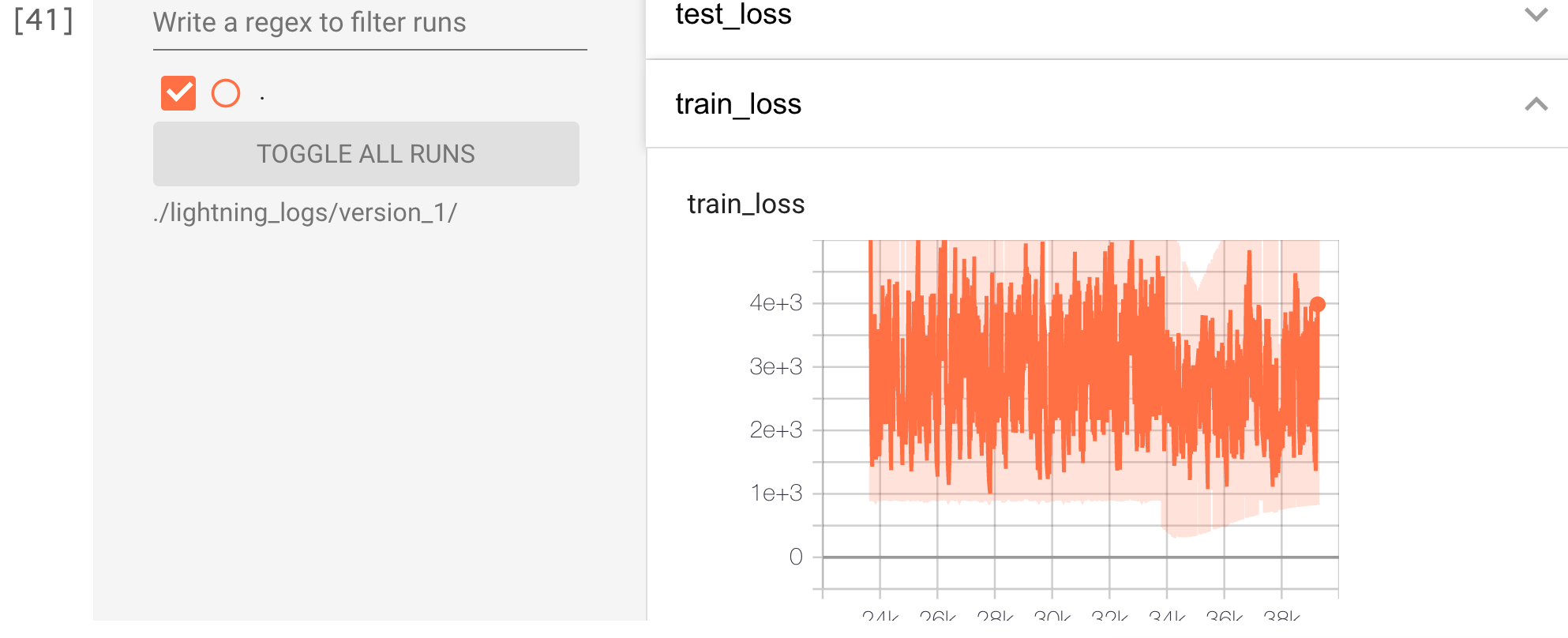This screenshot has height=638, width=1568.
Task: Click the 3e+3 y-axis tick label
Action: tap(775, 366)
